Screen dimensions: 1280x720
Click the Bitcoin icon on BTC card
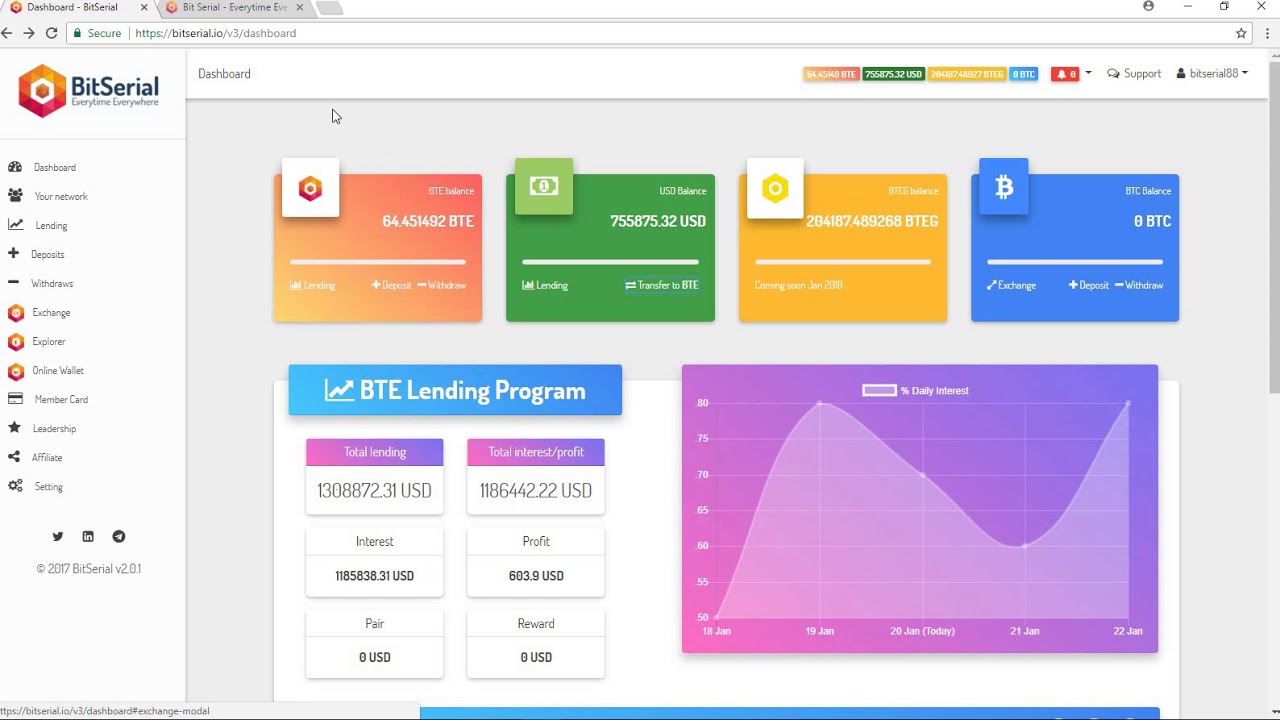click(1004, 187)
